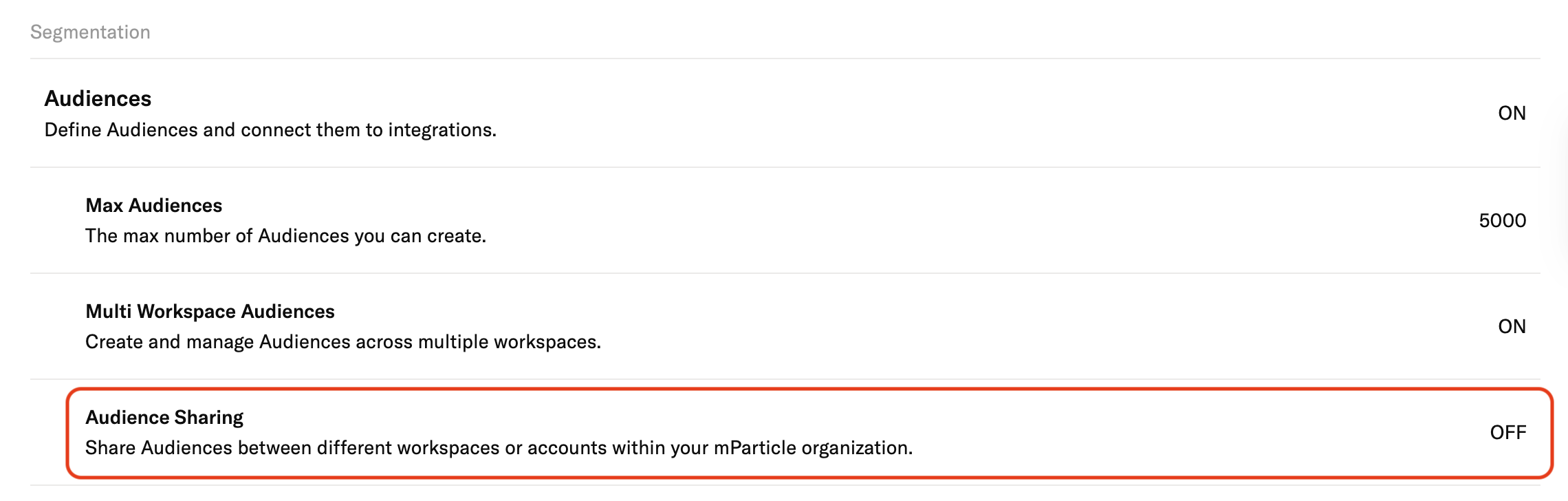Click the Audience Sharing OFF status
The width and height of the screenshot is (1568, 501).
[x=1507, y=432]
